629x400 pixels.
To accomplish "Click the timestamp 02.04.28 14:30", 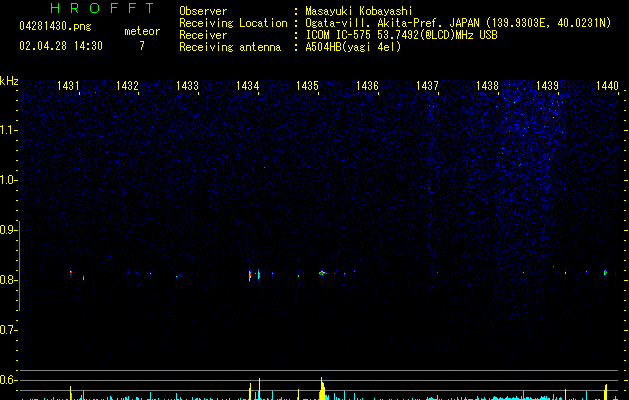I will pos(61,46).
